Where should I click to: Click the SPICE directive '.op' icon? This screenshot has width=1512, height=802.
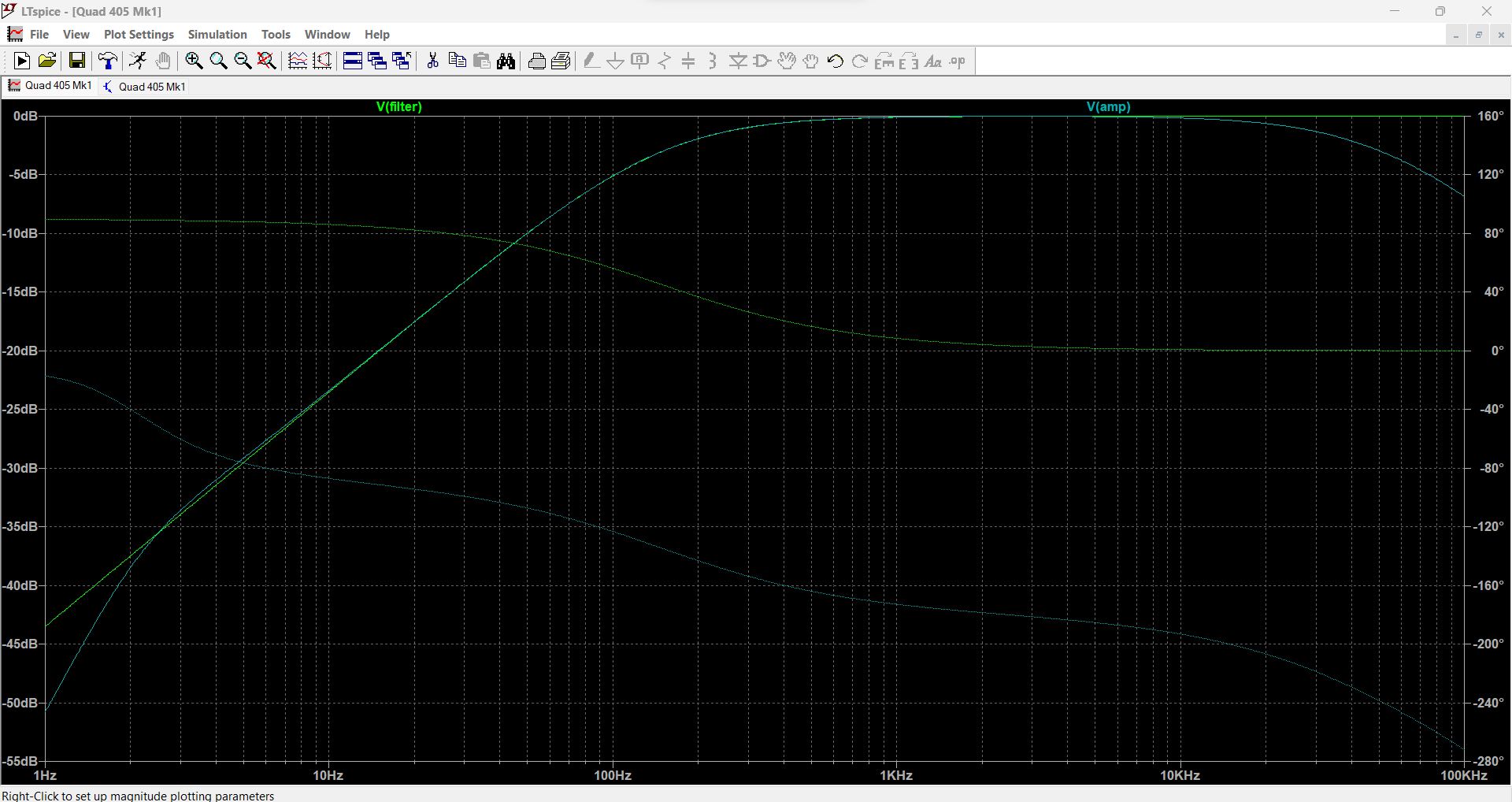tap(958, 61)
